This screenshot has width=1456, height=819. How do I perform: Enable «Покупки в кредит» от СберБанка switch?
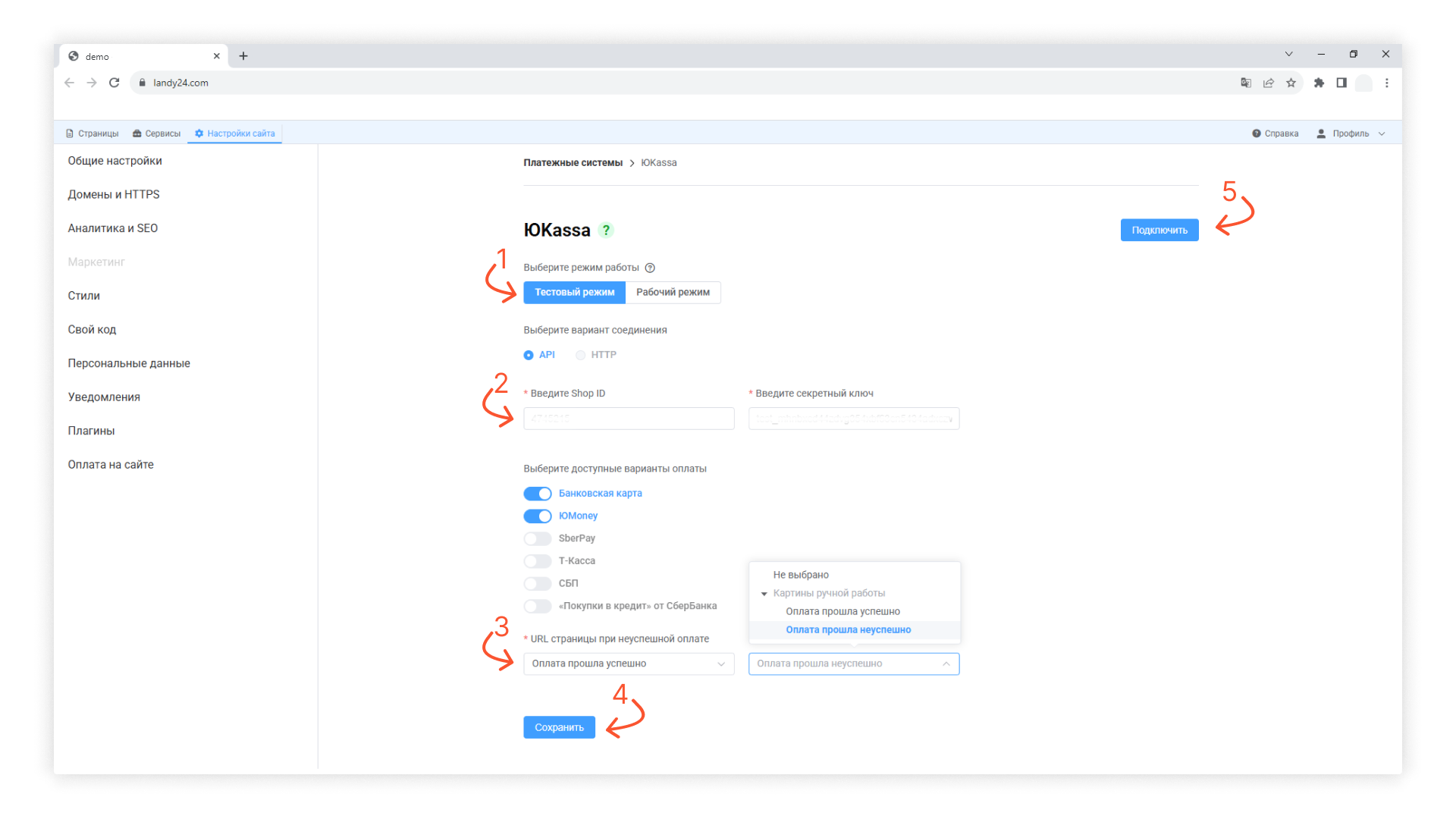coord(538,606)
